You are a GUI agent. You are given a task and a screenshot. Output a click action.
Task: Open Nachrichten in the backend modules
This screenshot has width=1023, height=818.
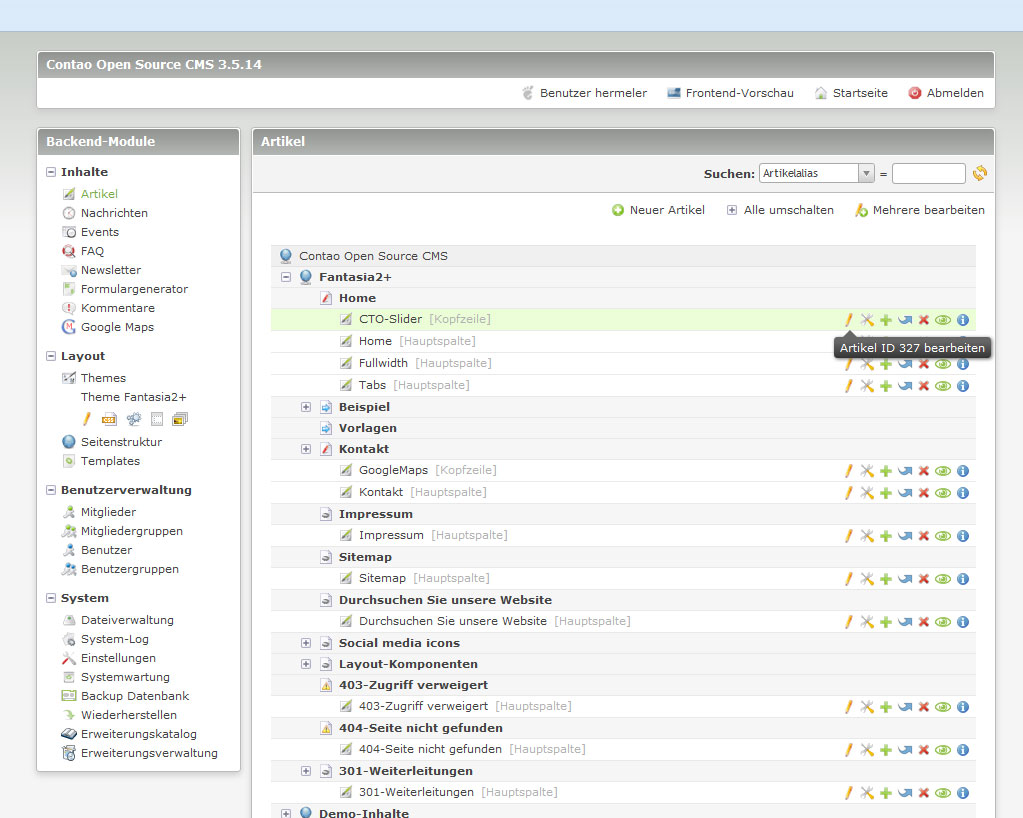[x=114, y=213]
